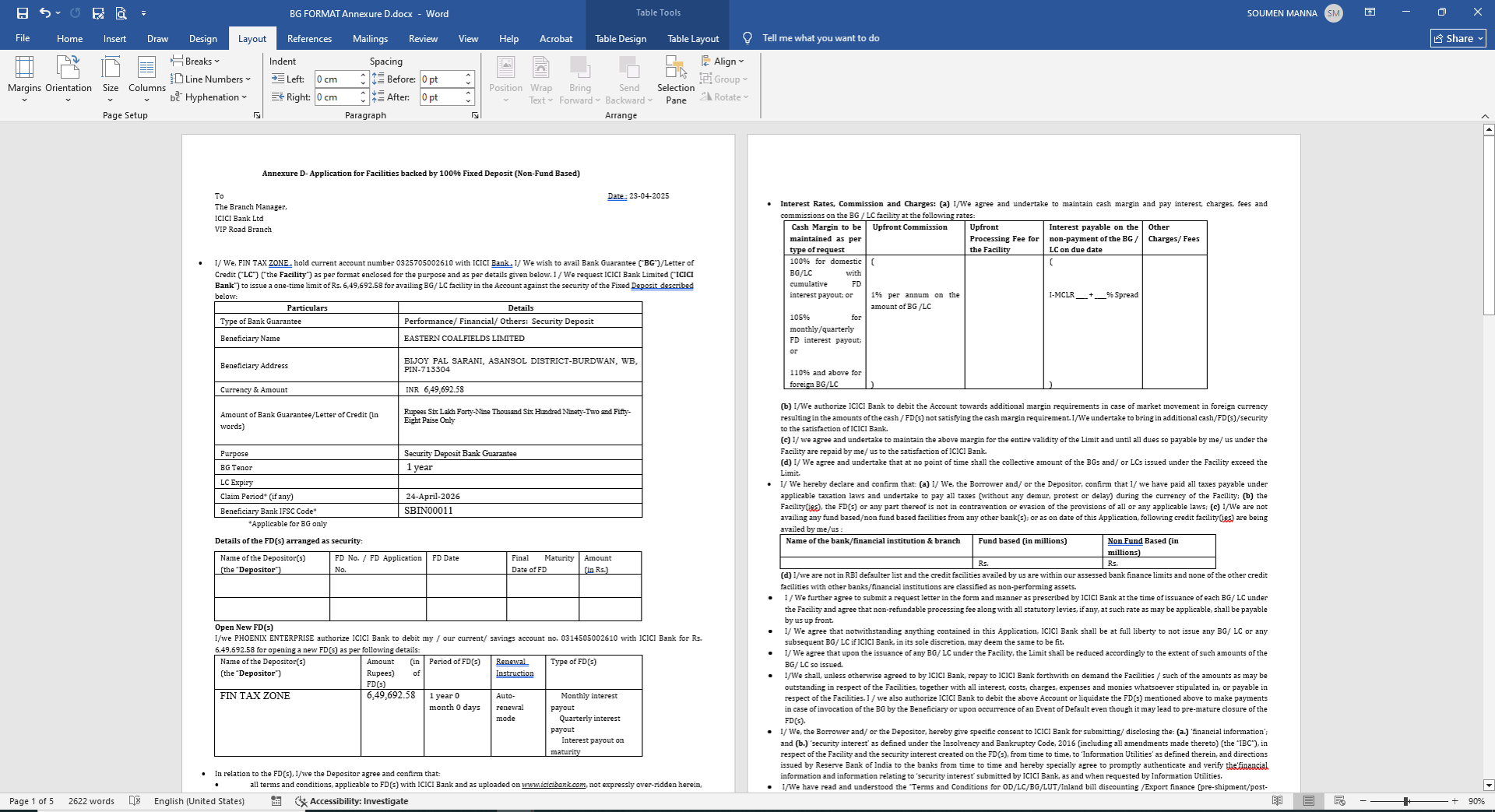Open Customize Quick Access Toolbar dropdown
Image resolution: width=1495 pixels, height=812 pixels.
click(x=144, y=13)
